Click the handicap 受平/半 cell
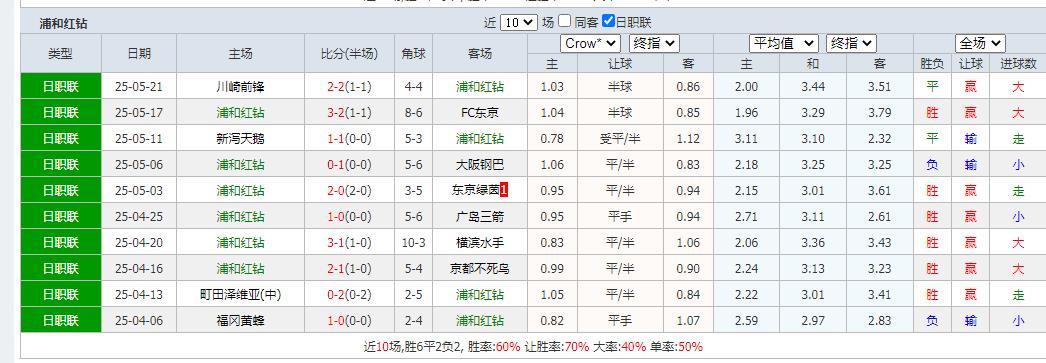Screen dimensions: 1046x363 tap(620, 139)
